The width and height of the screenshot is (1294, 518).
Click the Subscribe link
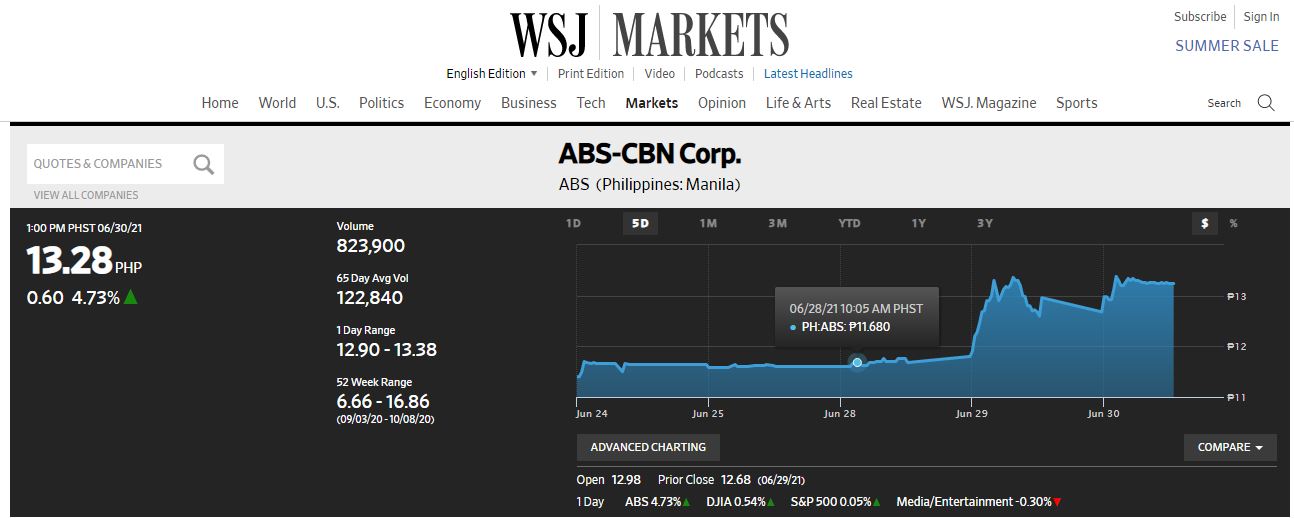coord(1200,17)
